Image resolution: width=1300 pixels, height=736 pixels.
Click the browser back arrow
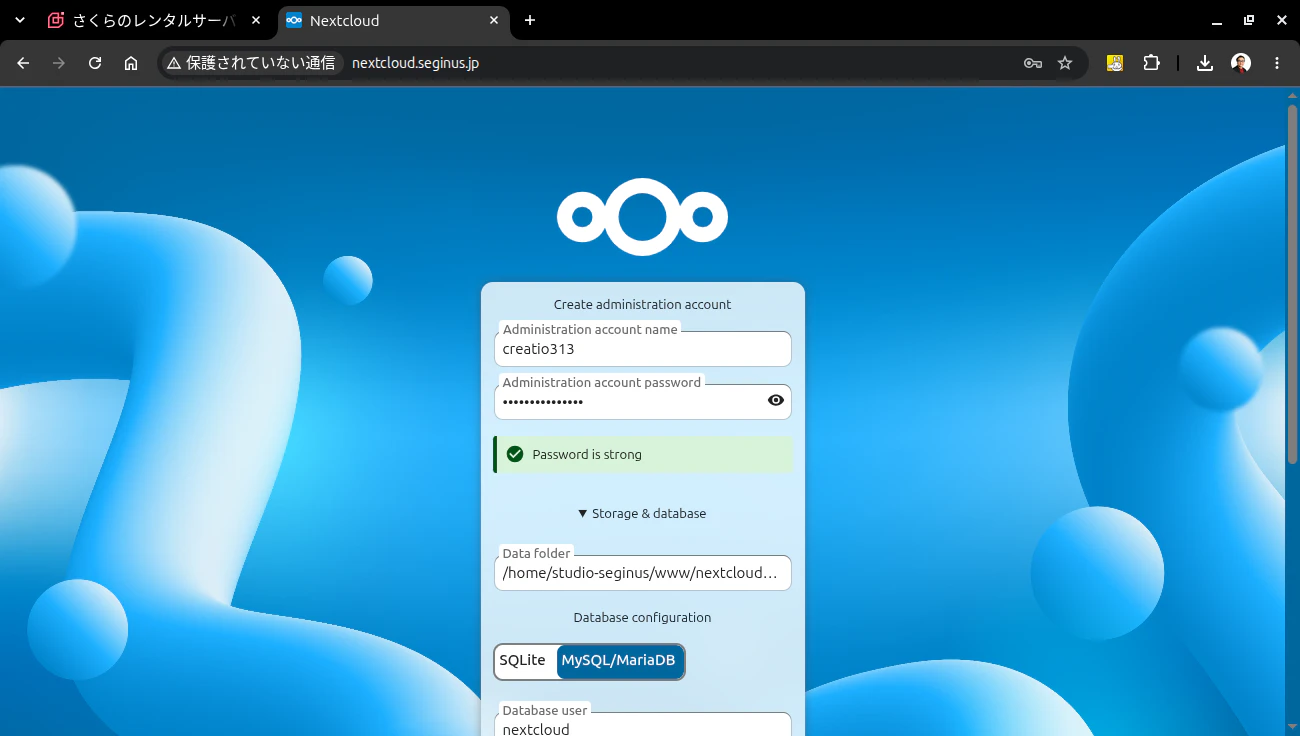(x=23, y=63)
